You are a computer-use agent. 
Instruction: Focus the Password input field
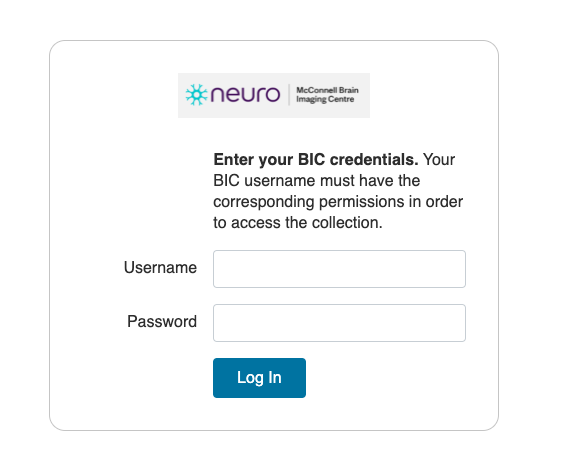point(339,323)
